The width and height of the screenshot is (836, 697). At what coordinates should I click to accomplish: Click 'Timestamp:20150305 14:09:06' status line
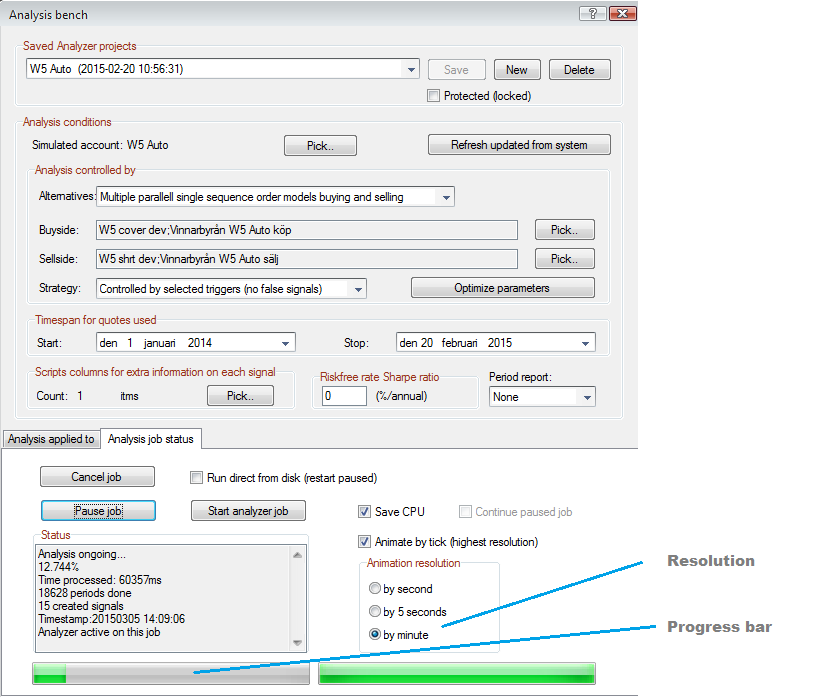111,619
